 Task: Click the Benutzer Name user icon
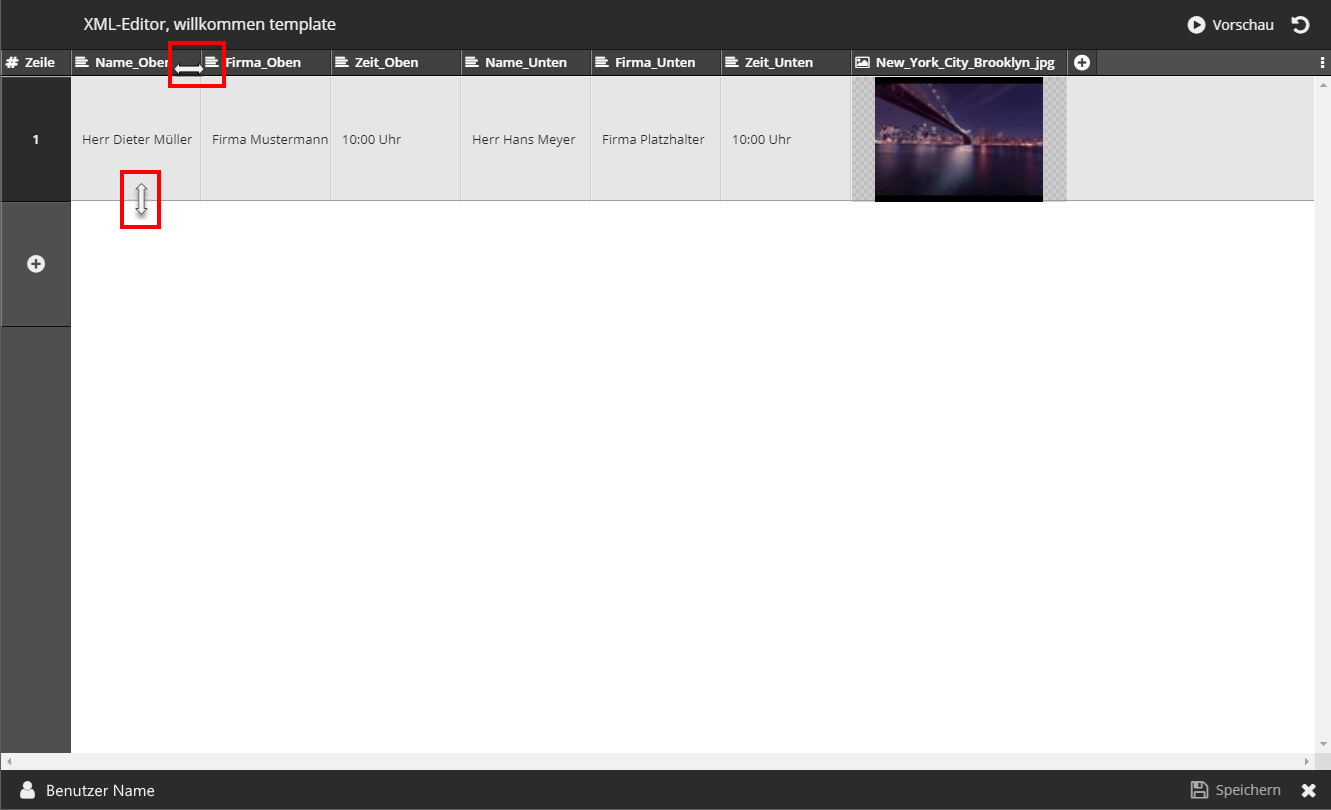coord(28,790)
